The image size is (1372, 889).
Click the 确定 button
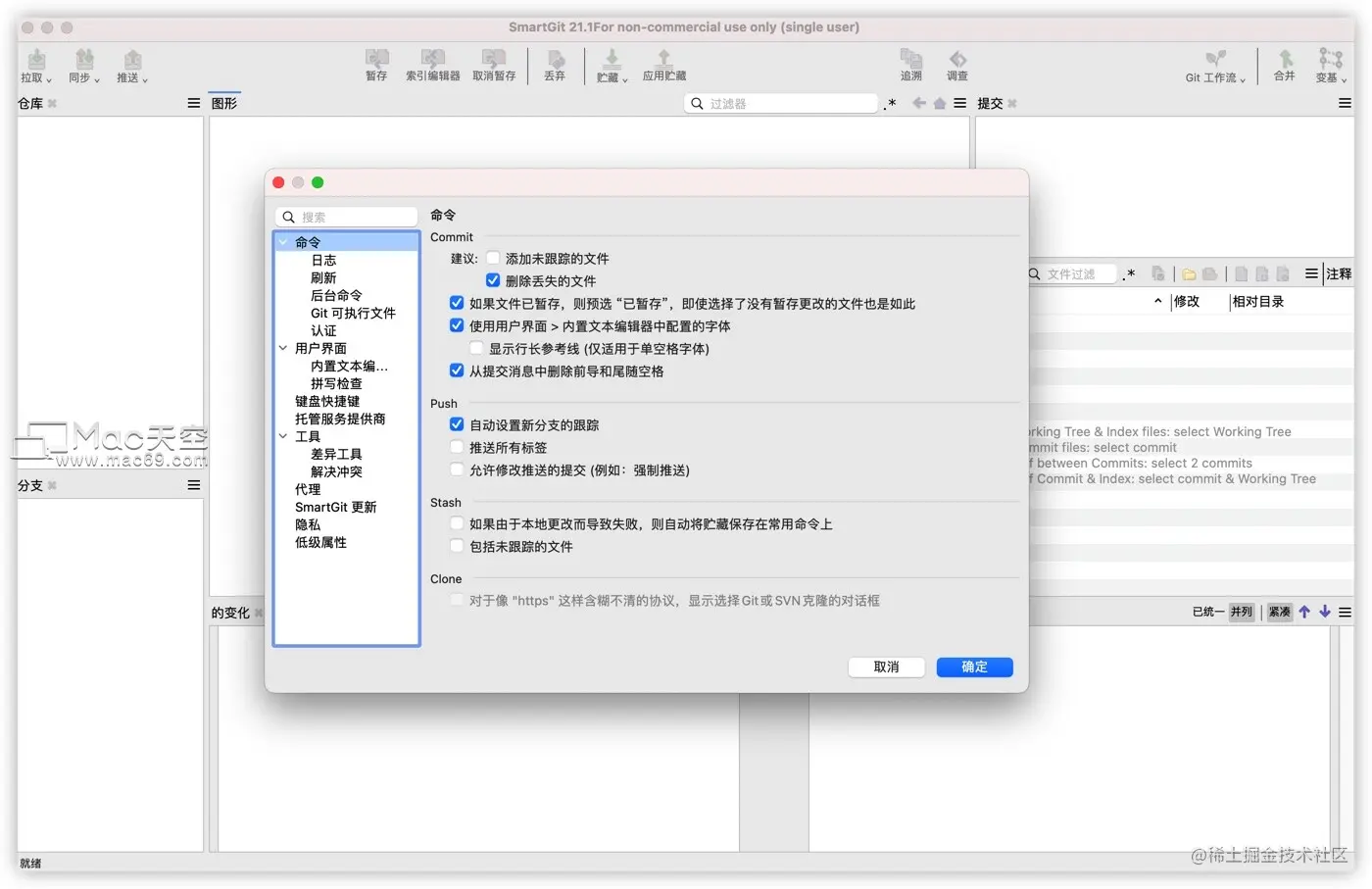pos(974,667)
